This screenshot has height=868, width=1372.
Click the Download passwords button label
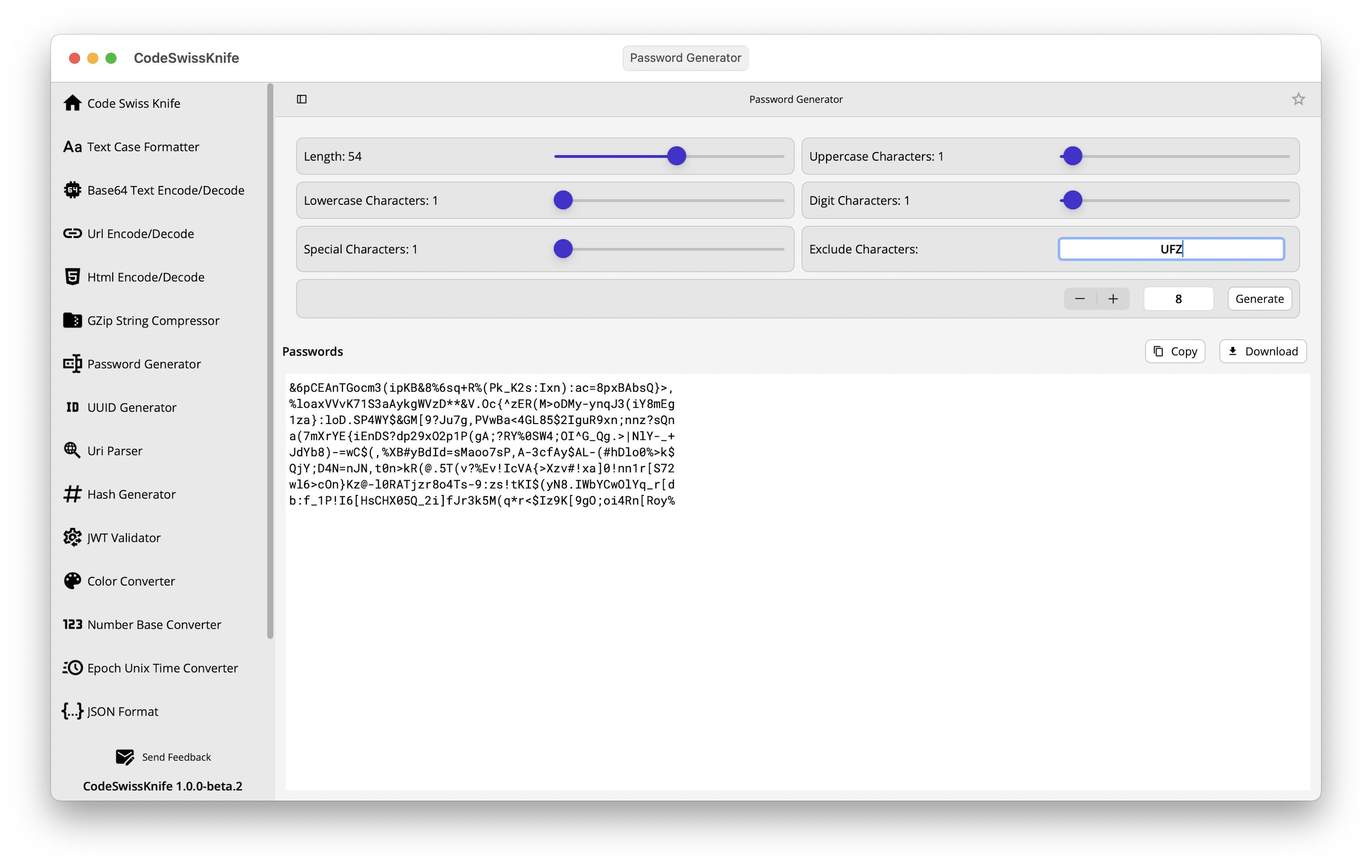1271,351
